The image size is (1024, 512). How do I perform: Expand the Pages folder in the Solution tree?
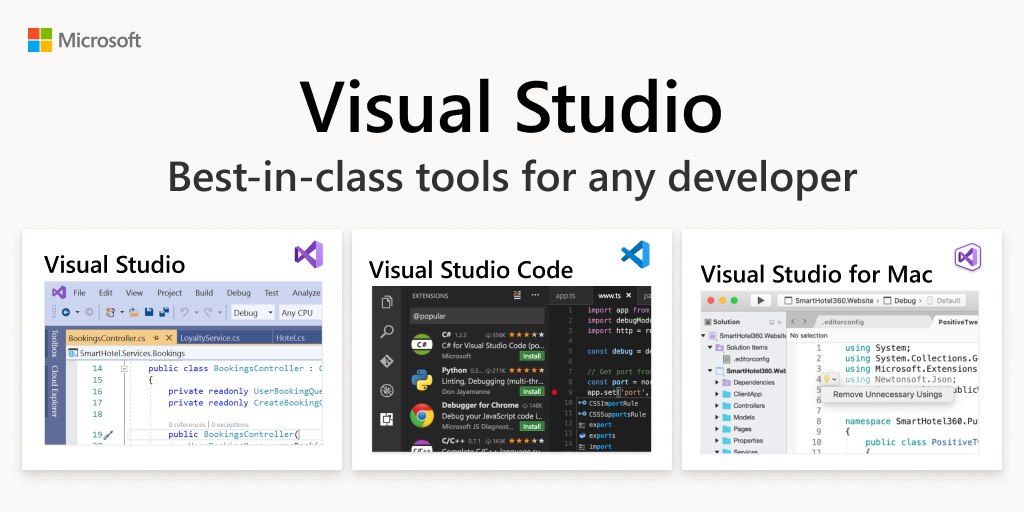[x=717, y=429]
